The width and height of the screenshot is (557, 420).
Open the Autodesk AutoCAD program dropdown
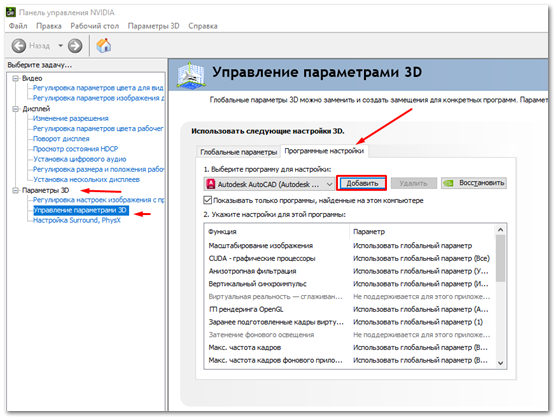(269, 184)
